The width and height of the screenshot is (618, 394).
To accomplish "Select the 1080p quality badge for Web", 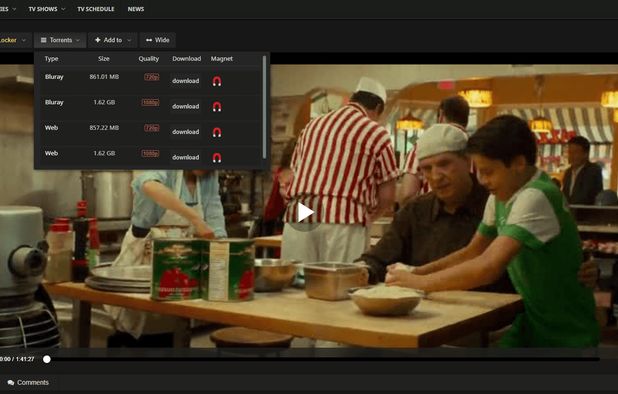I will 151,154.
